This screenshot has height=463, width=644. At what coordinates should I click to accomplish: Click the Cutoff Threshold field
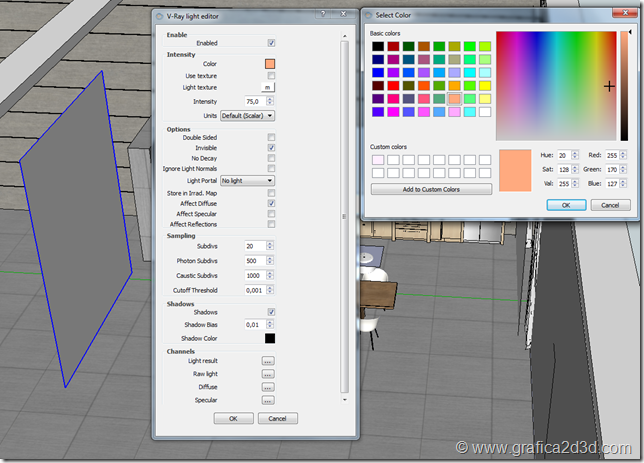255,290
